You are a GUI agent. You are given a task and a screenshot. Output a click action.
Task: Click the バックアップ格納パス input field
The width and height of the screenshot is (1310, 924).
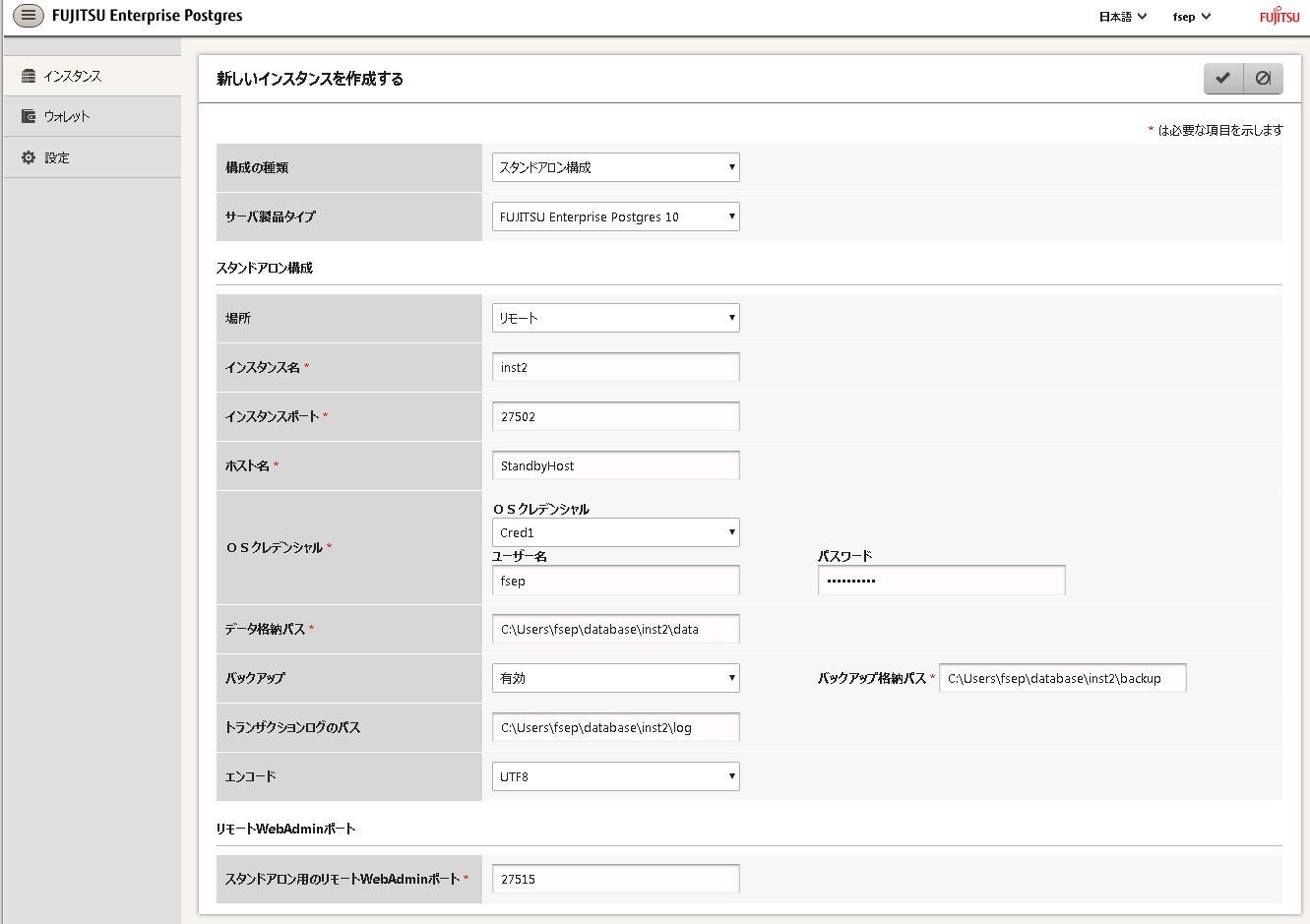[x=1063, y=678]
